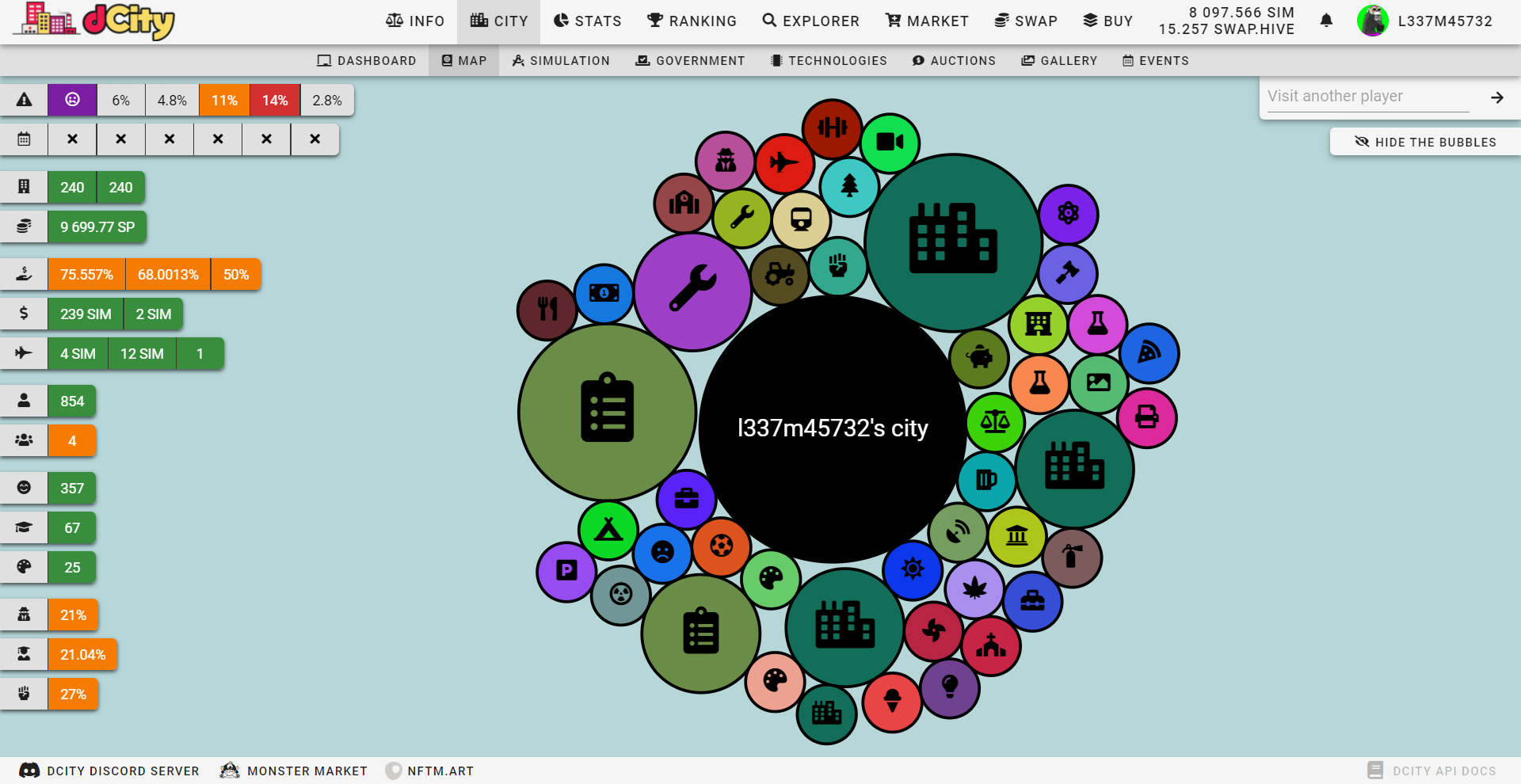
Task: Click the raised fist bubble
Action: pos(838,266)
